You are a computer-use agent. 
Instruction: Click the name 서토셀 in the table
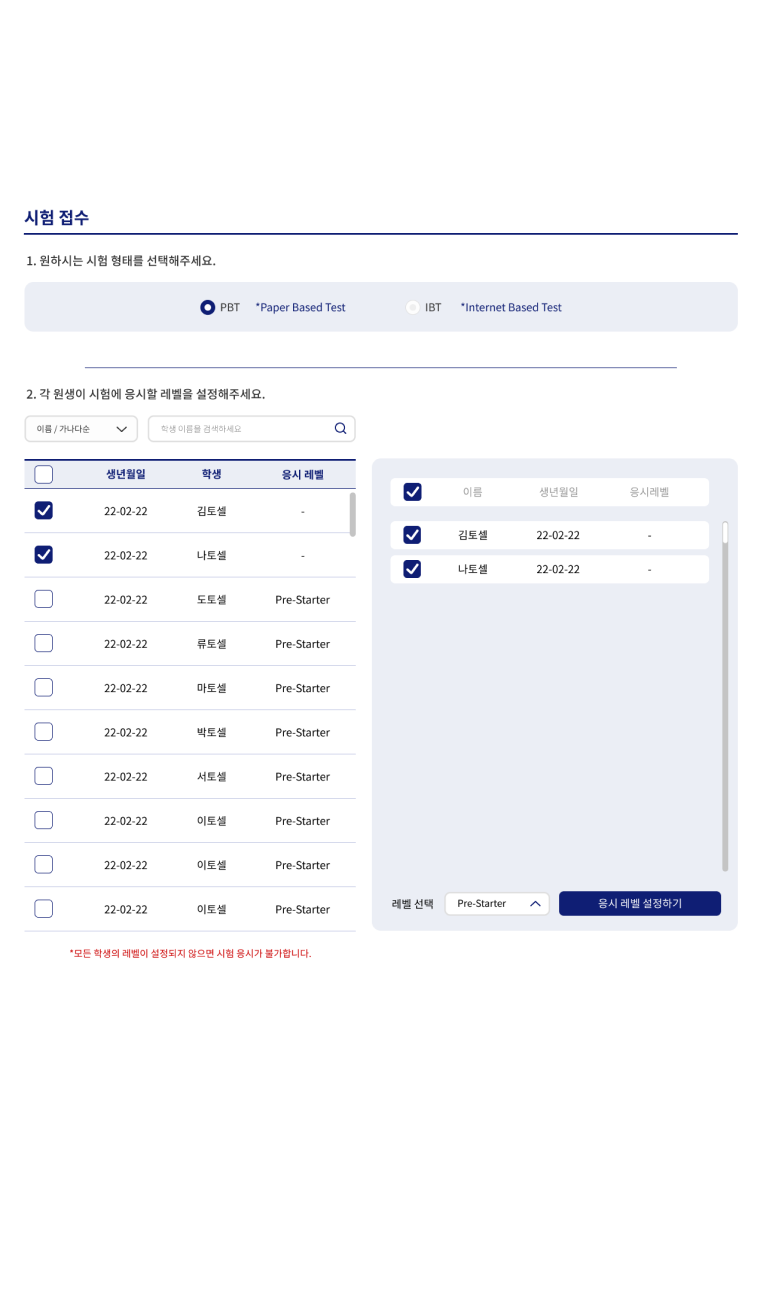tap(212, 776)
